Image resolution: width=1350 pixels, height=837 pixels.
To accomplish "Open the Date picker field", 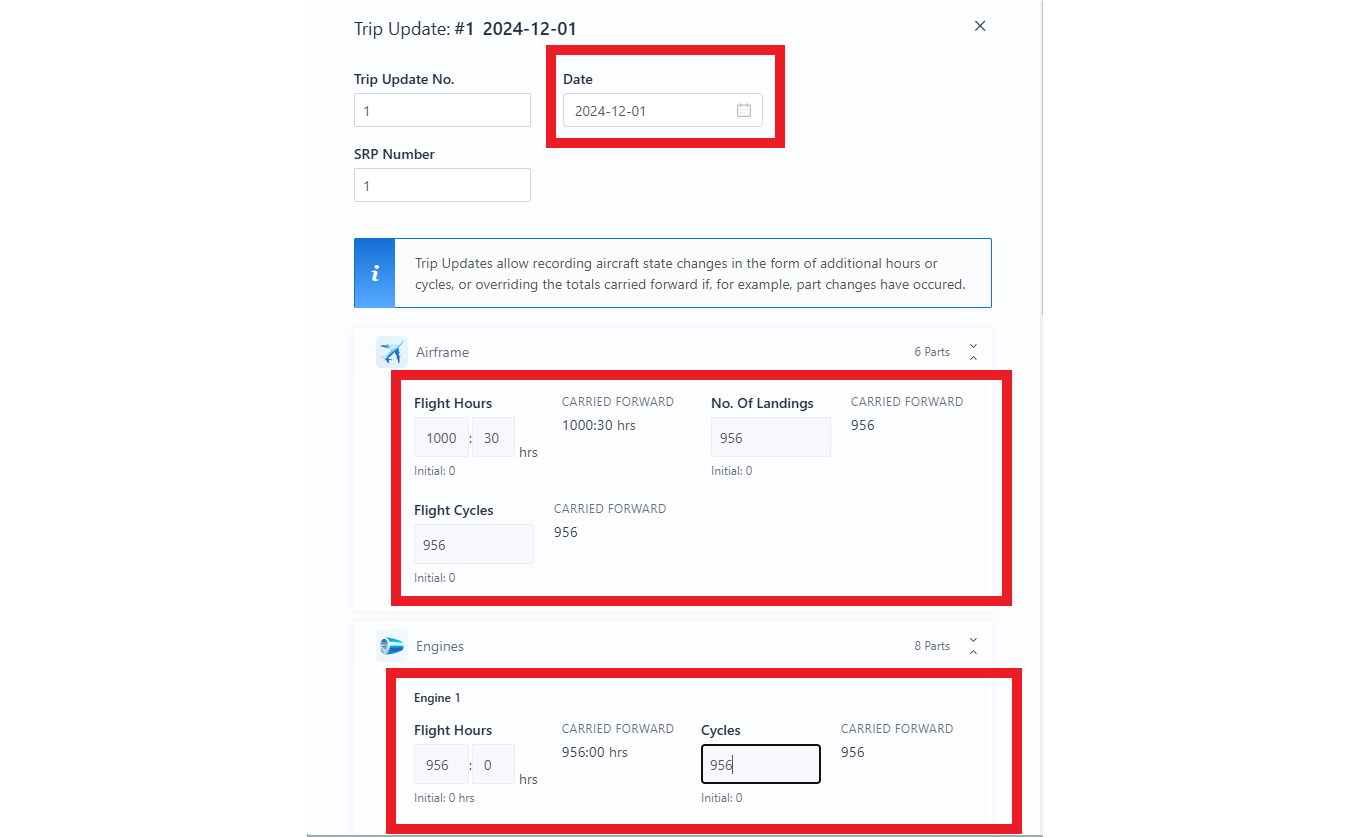I will tap(650, 111).
